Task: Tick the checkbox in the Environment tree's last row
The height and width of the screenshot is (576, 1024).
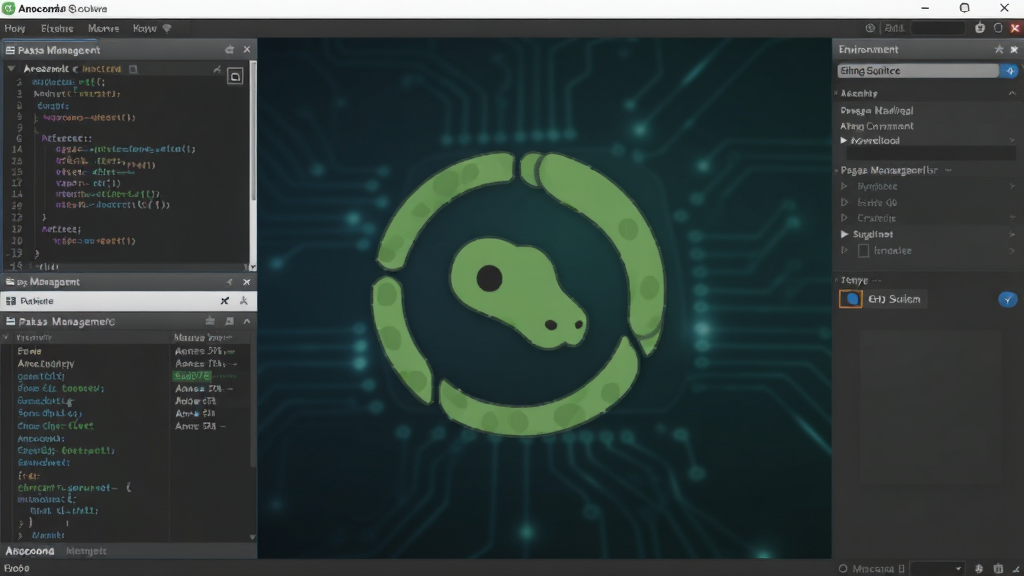Action: tap(863, 251)
